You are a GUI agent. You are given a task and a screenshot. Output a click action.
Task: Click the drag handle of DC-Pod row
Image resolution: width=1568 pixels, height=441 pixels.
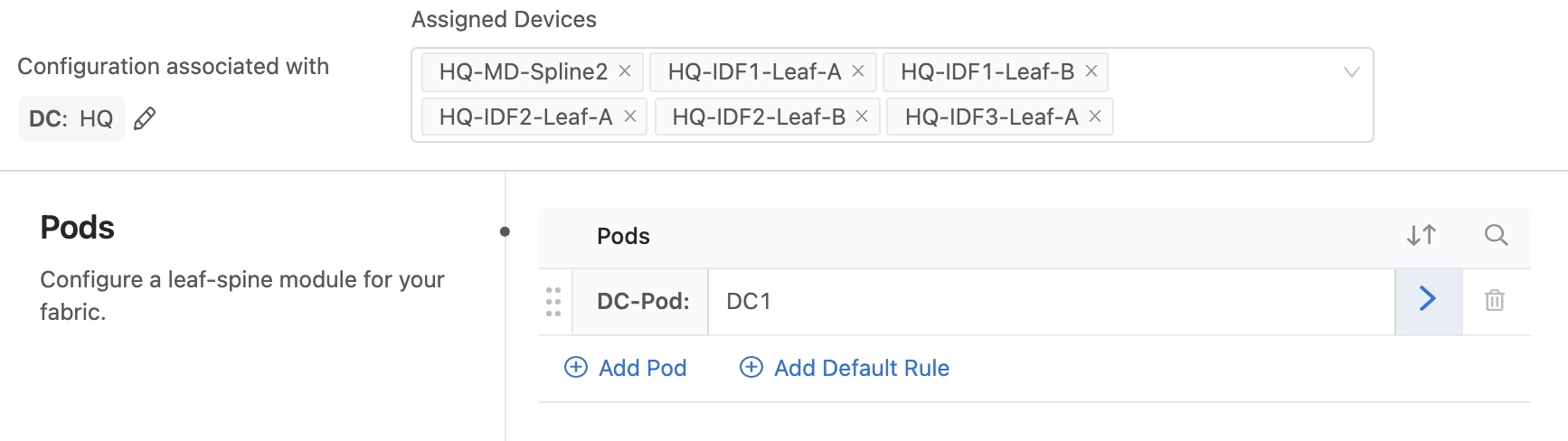(553, 301)
